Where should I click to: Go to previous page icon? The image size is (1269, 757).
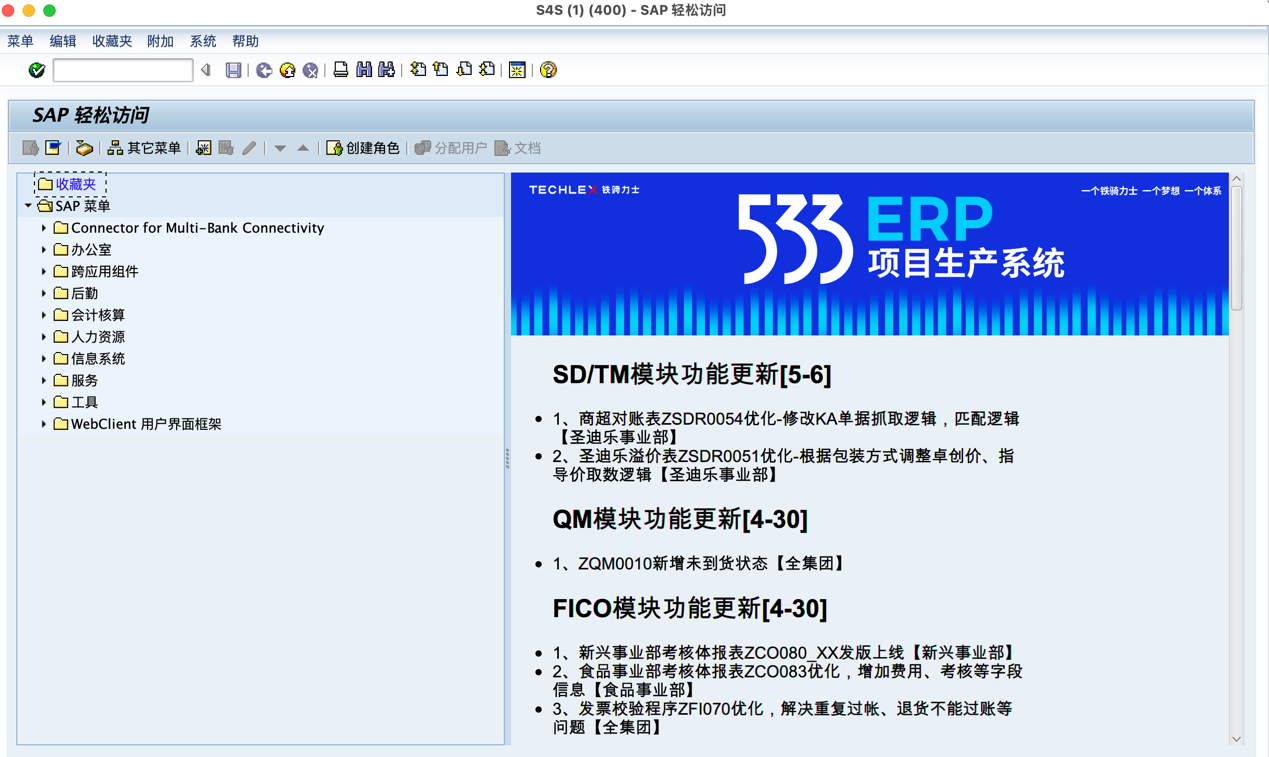click(441, 70)
